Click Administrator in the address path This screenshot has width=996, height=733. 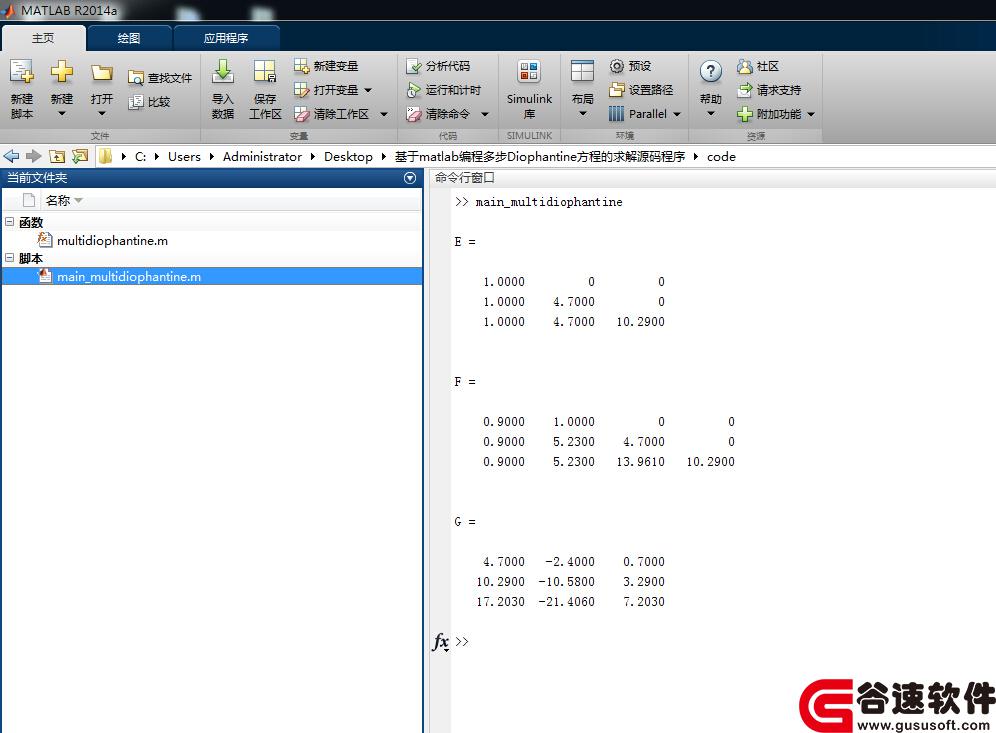(262, 156)
